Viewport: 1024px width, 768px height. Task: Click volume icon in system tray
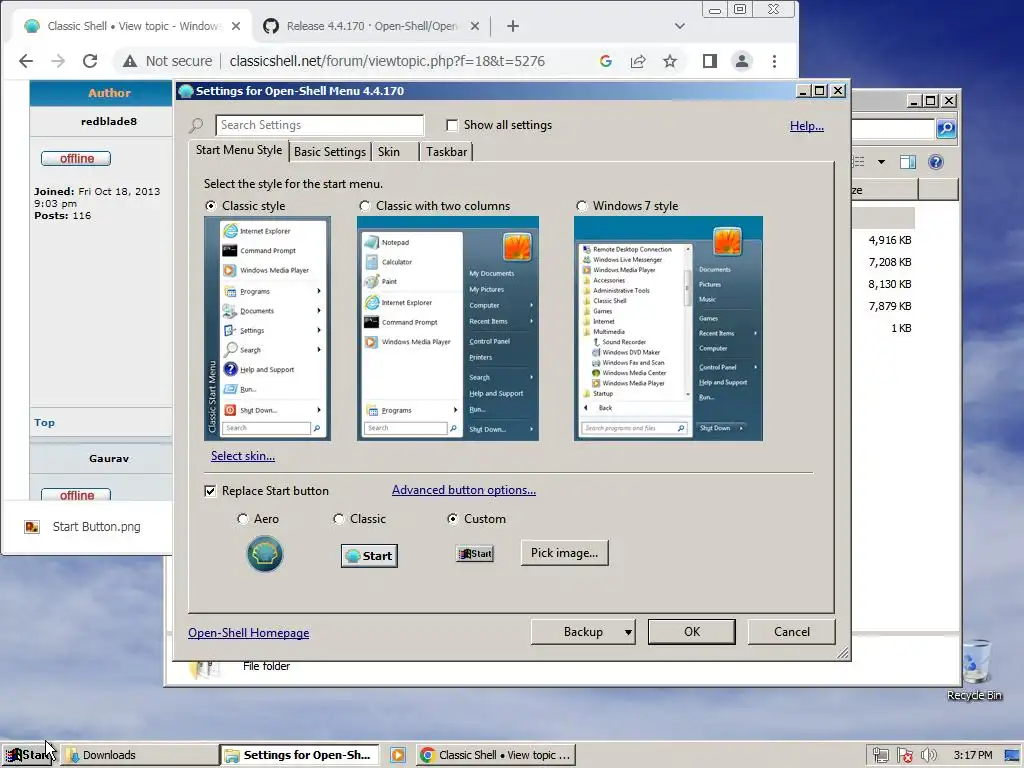click(x=928, y=755)
